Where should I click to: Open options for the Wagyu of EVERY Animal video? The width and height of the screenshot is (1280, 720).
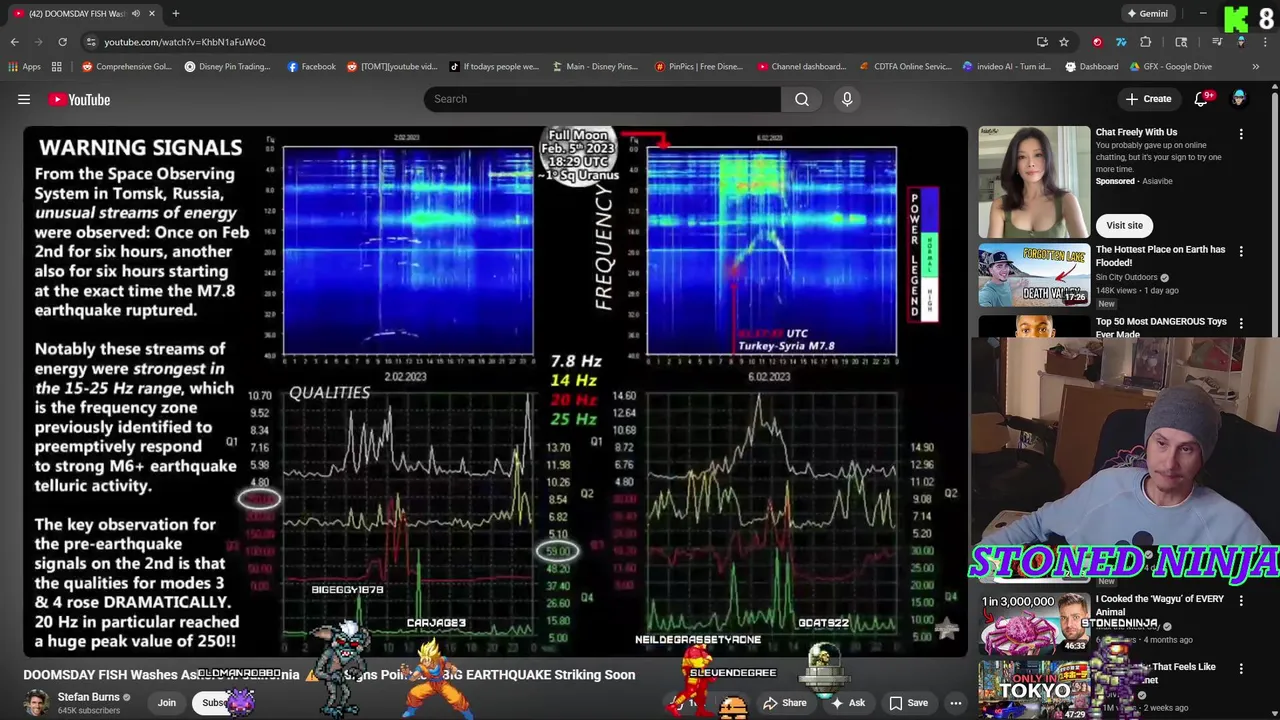[1241, 601]
